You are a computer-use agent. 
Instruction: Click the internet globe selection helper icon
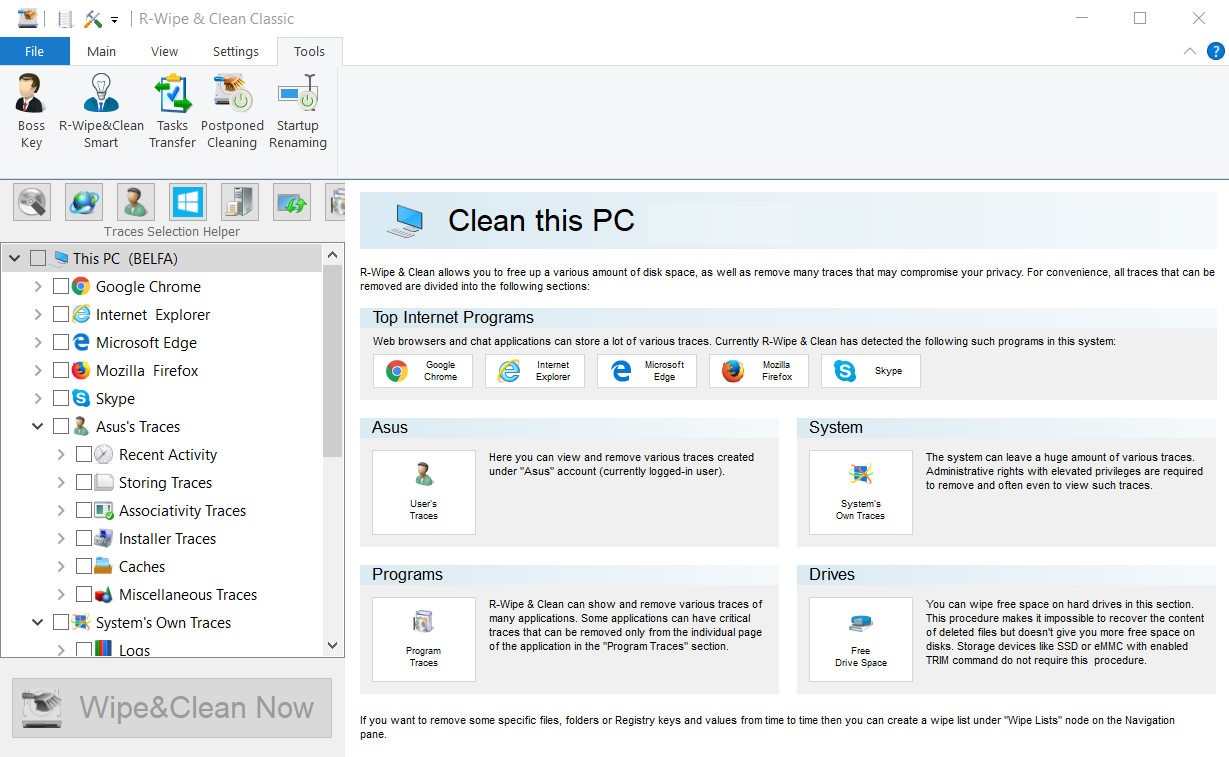[84, 202]
